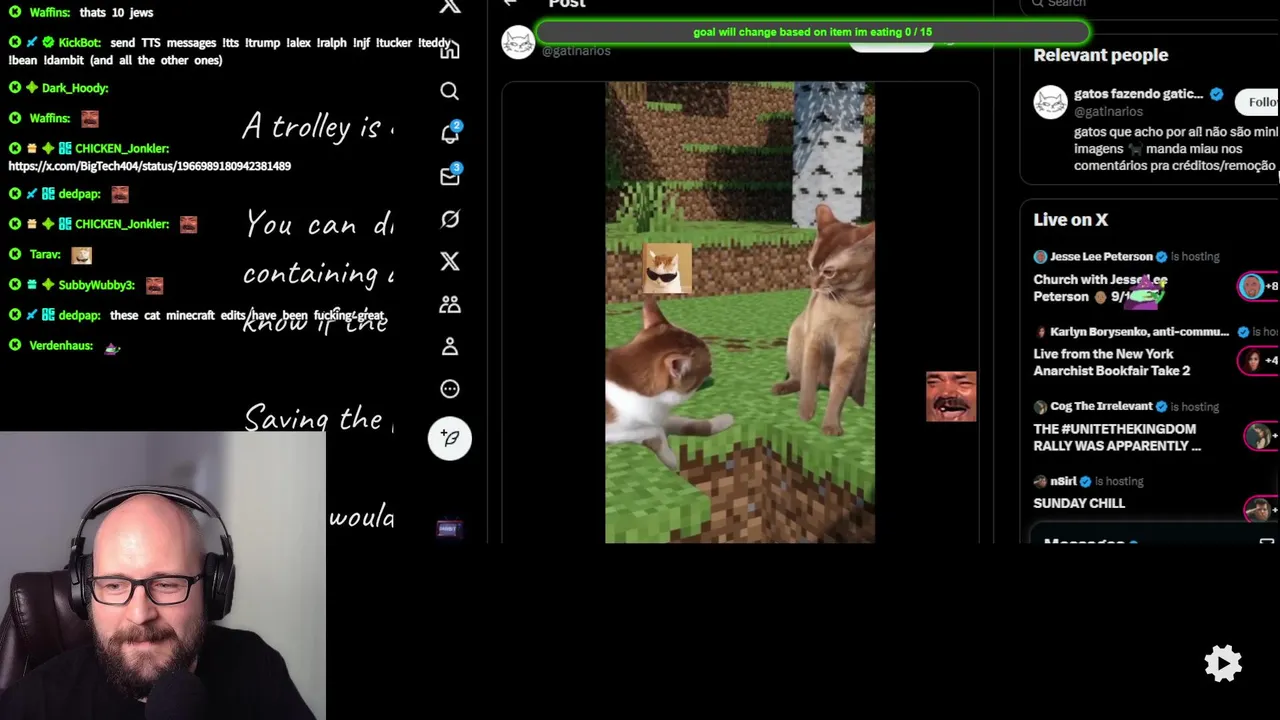Click the Cog The Irrelevant host name
The width and height of the screenshot is (1280, 720).
pos(1101,407)
